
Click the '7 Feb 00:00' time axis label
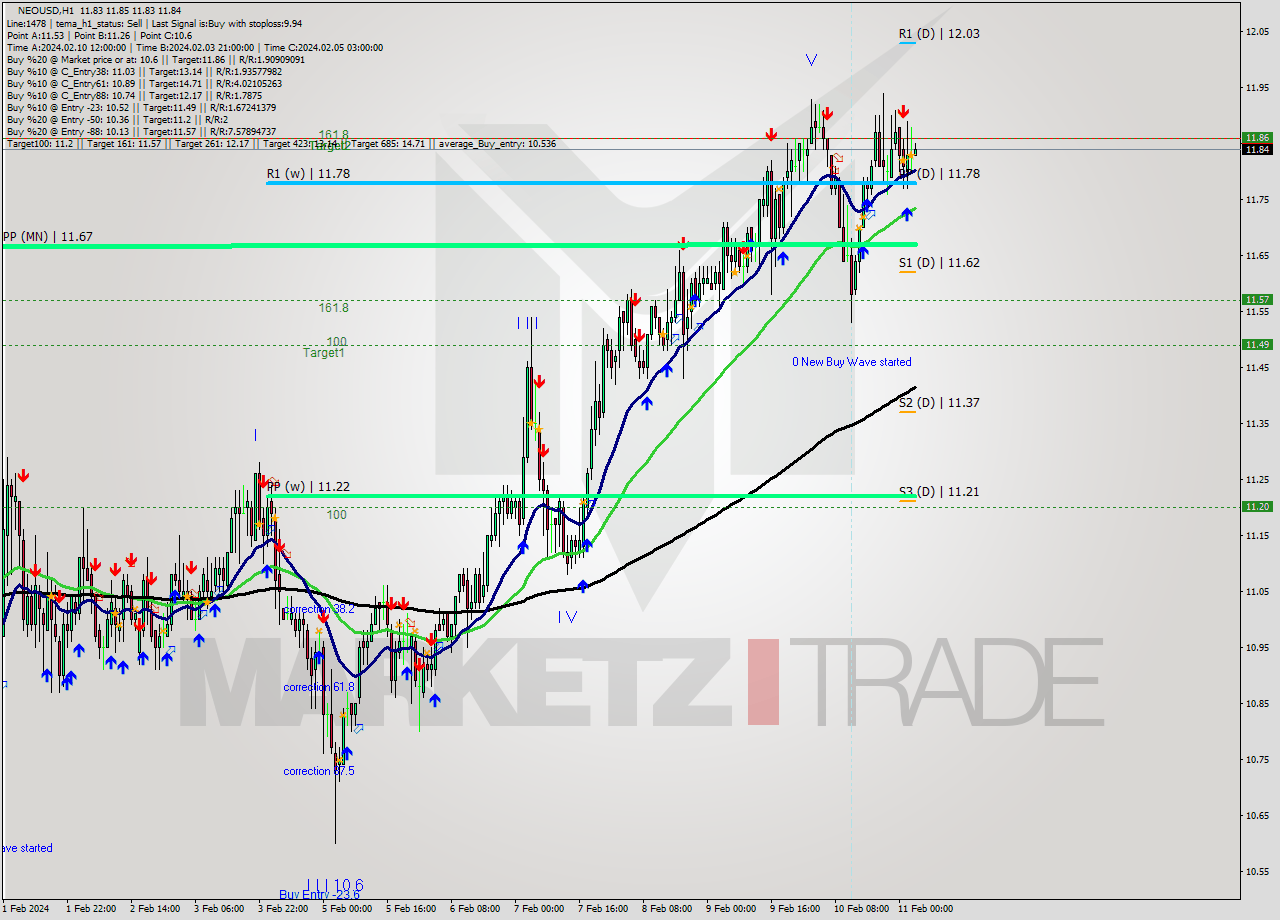[x=539, y=909]
